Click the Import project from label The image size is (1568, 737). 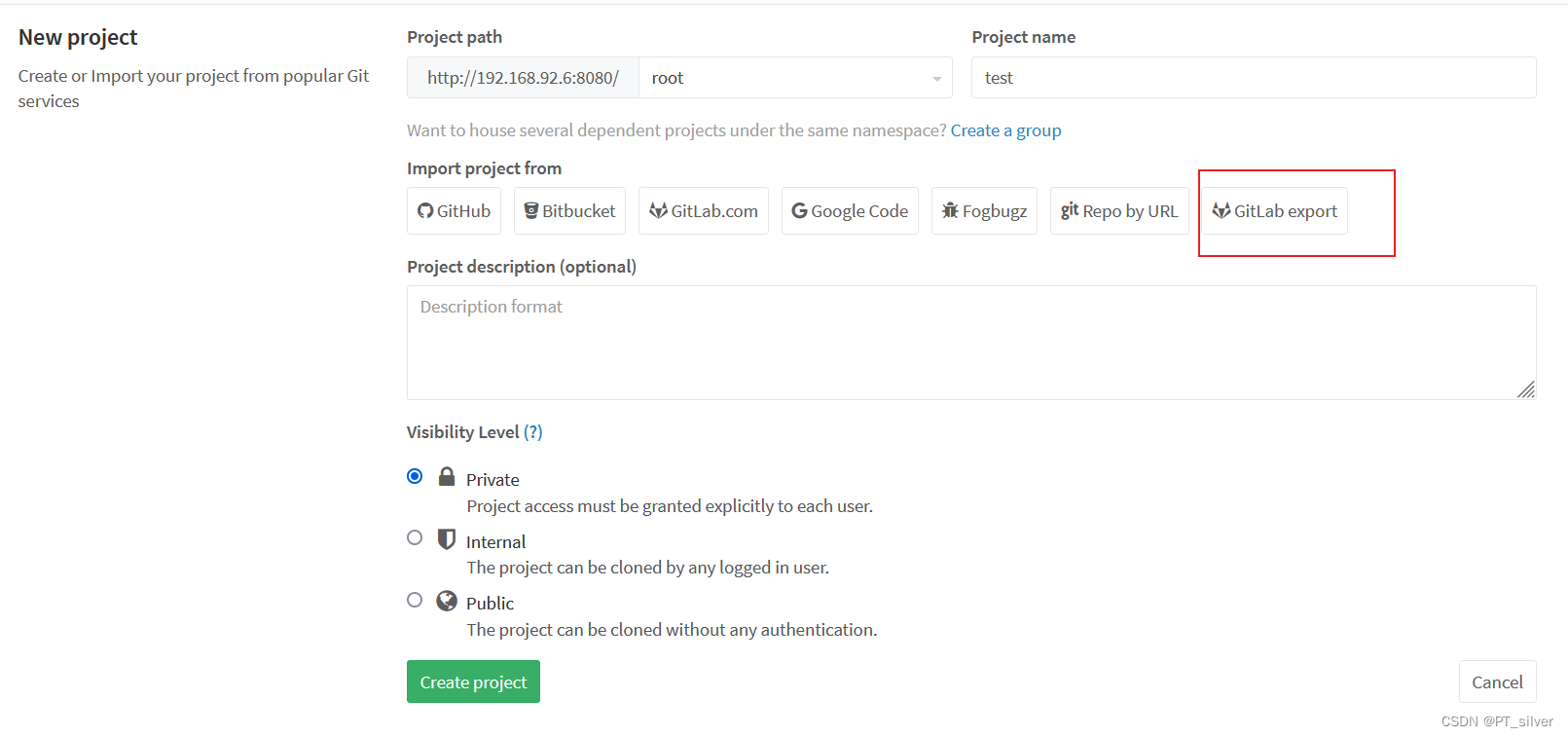[484, 168]
